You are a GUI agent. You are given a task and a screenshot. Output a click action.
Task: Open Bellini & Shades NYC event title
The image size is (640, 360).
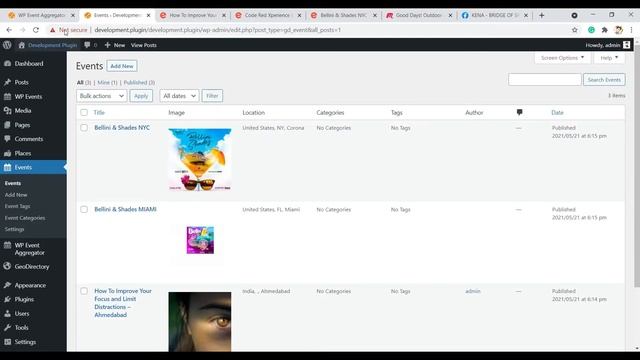point(122,128)
